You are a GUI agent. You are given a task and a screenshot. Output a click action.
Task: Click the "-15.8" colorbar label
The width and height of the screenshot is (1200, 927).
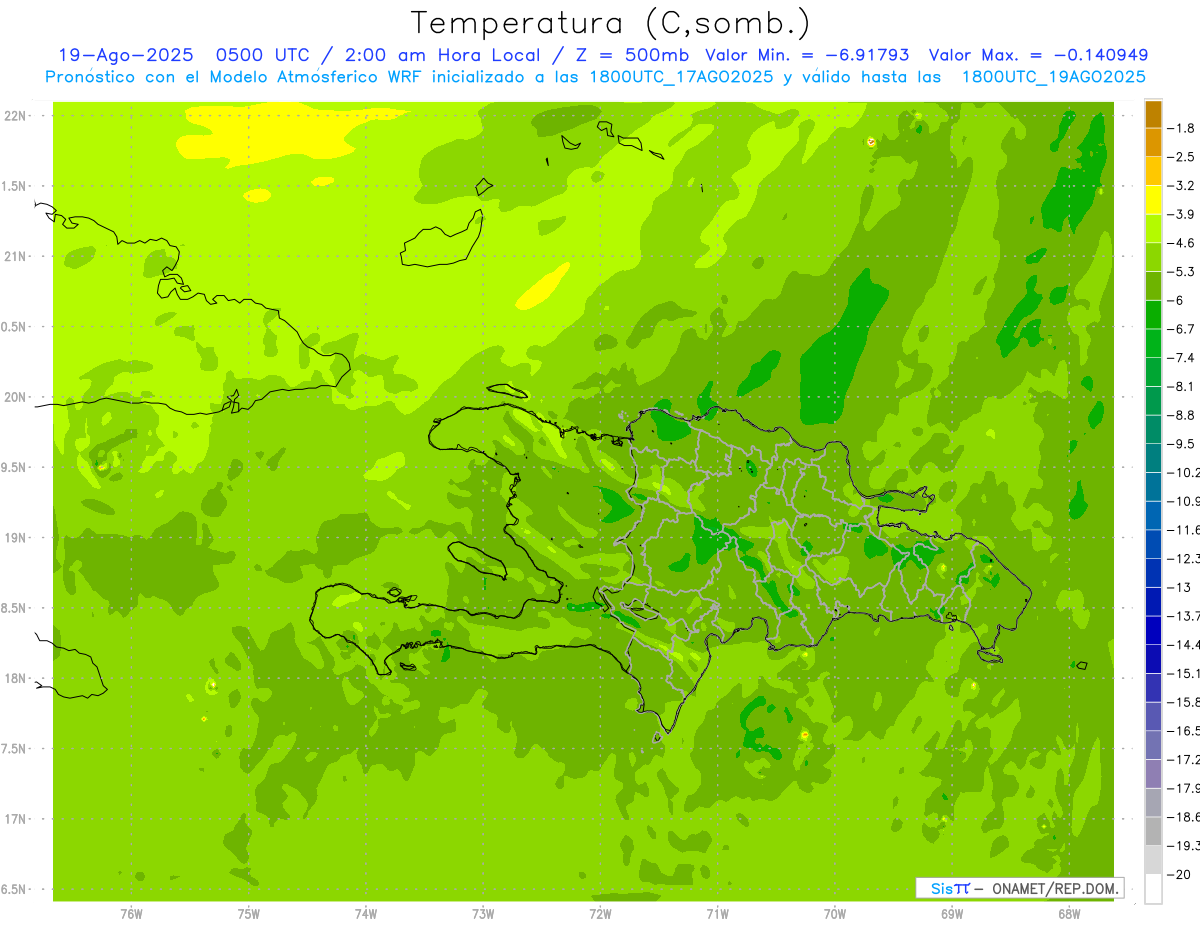[x=1184, y=702]
